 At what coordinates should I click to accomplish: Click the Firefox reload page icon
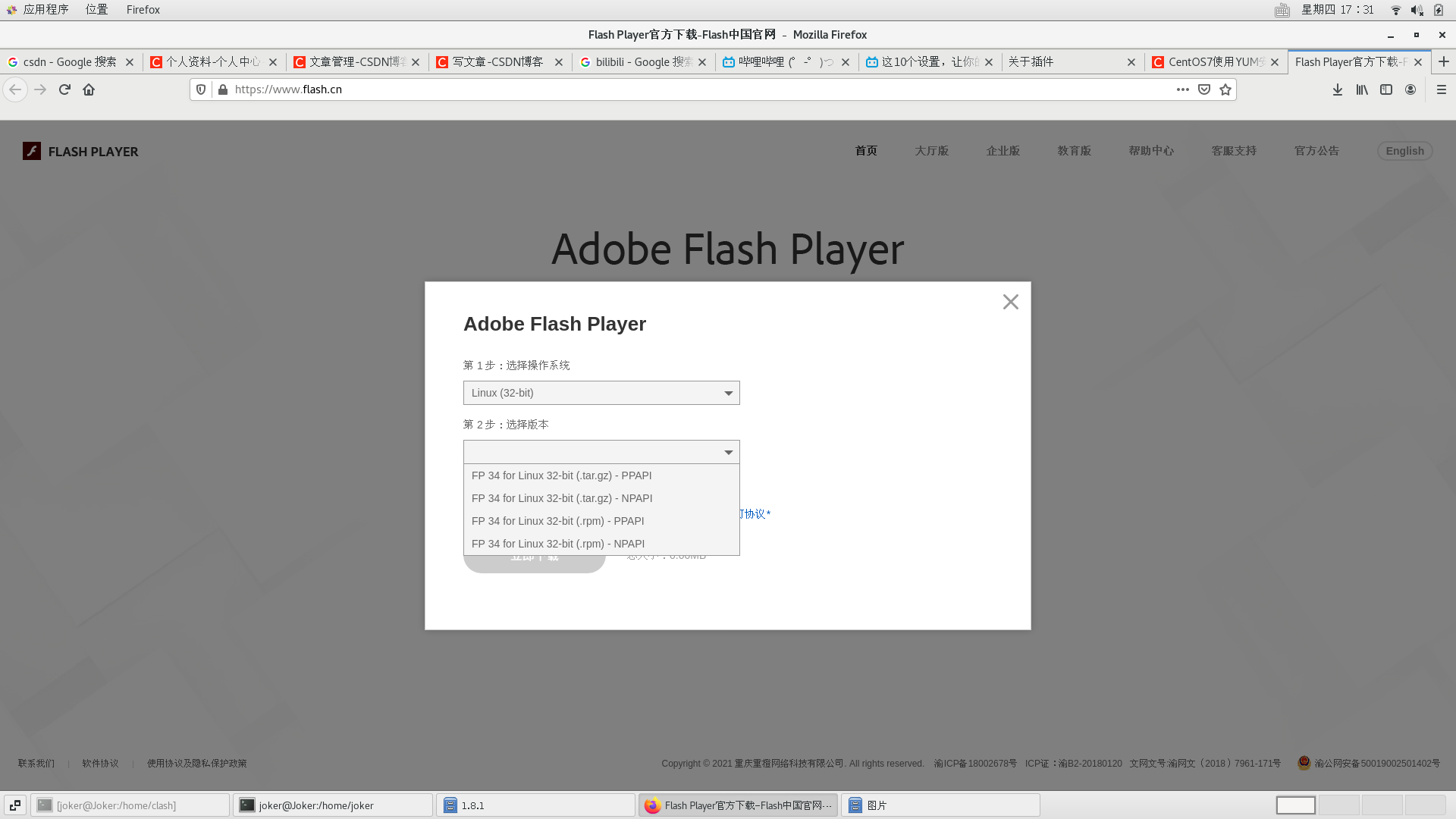64,89
